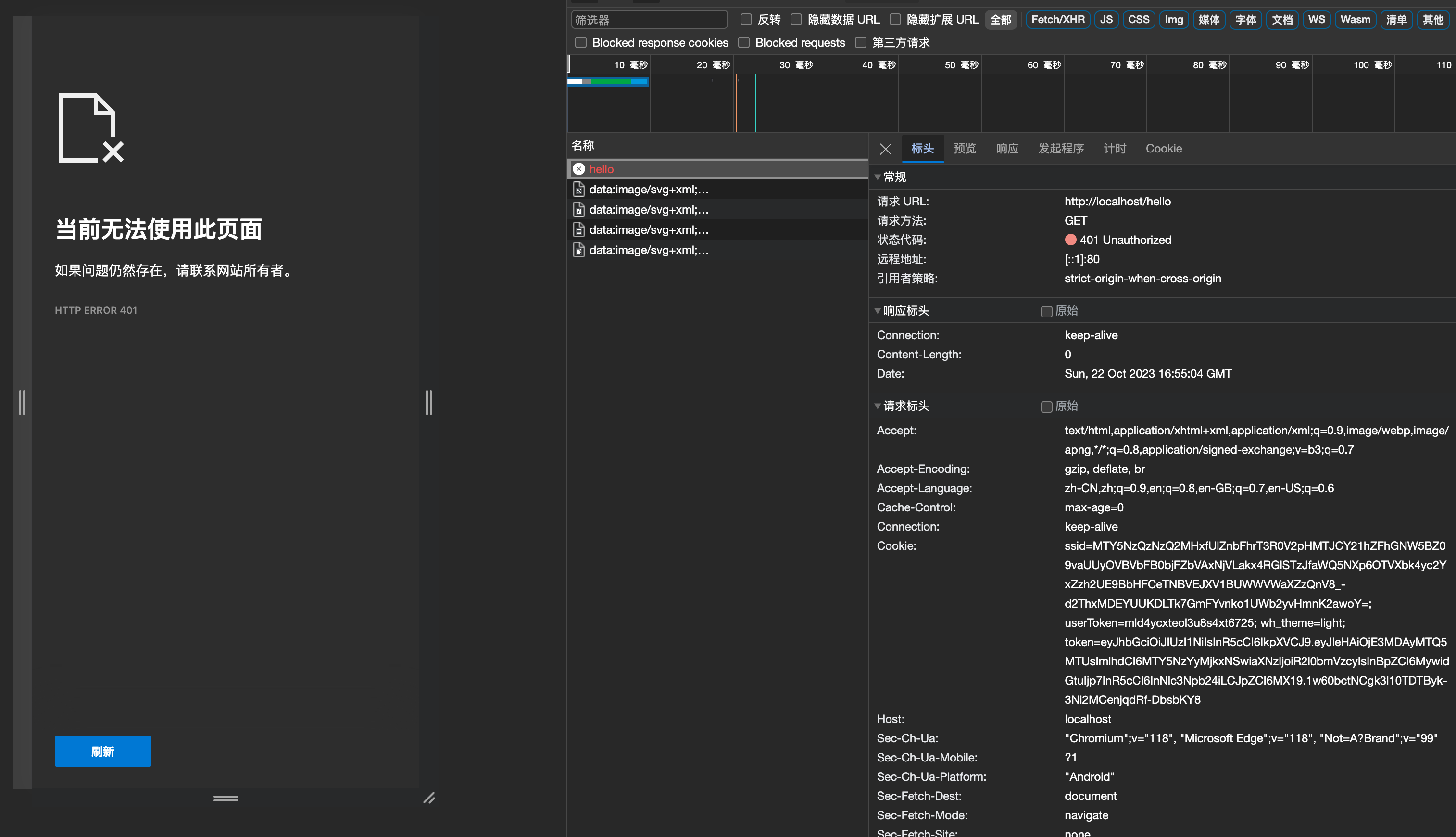Check 原始 for 请求标头
Image resolution: width=1456 pixels, height=837 pixels.
click(1046, 406)
